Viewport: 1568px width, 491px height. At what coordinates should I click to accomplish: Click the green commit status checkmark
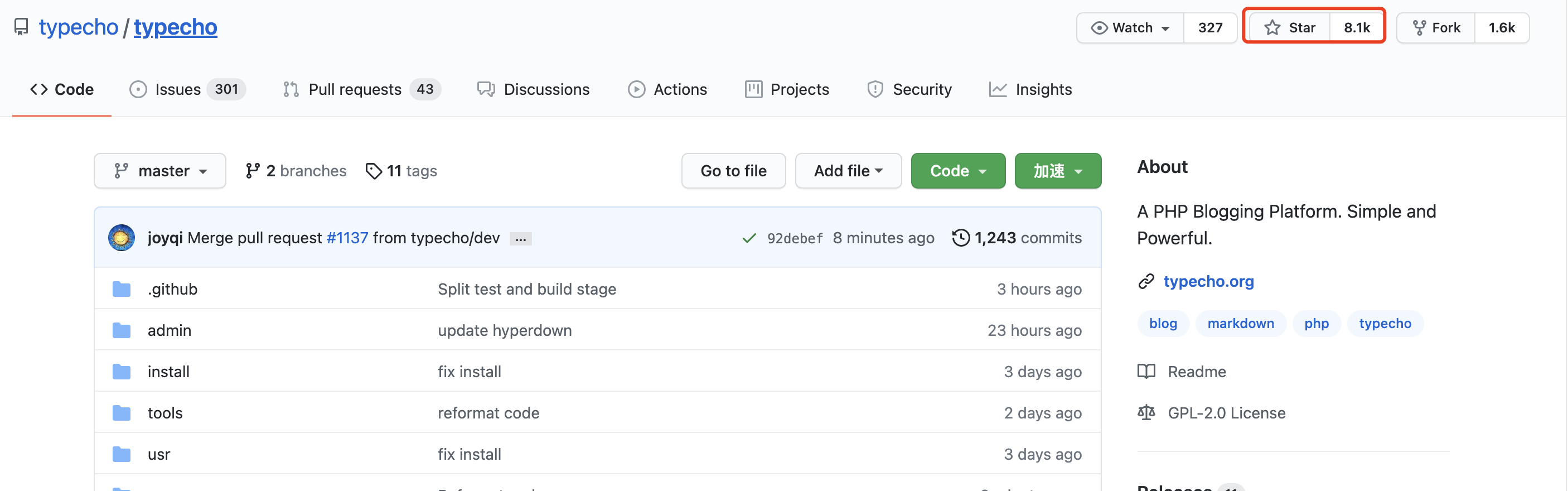[749, 238]
